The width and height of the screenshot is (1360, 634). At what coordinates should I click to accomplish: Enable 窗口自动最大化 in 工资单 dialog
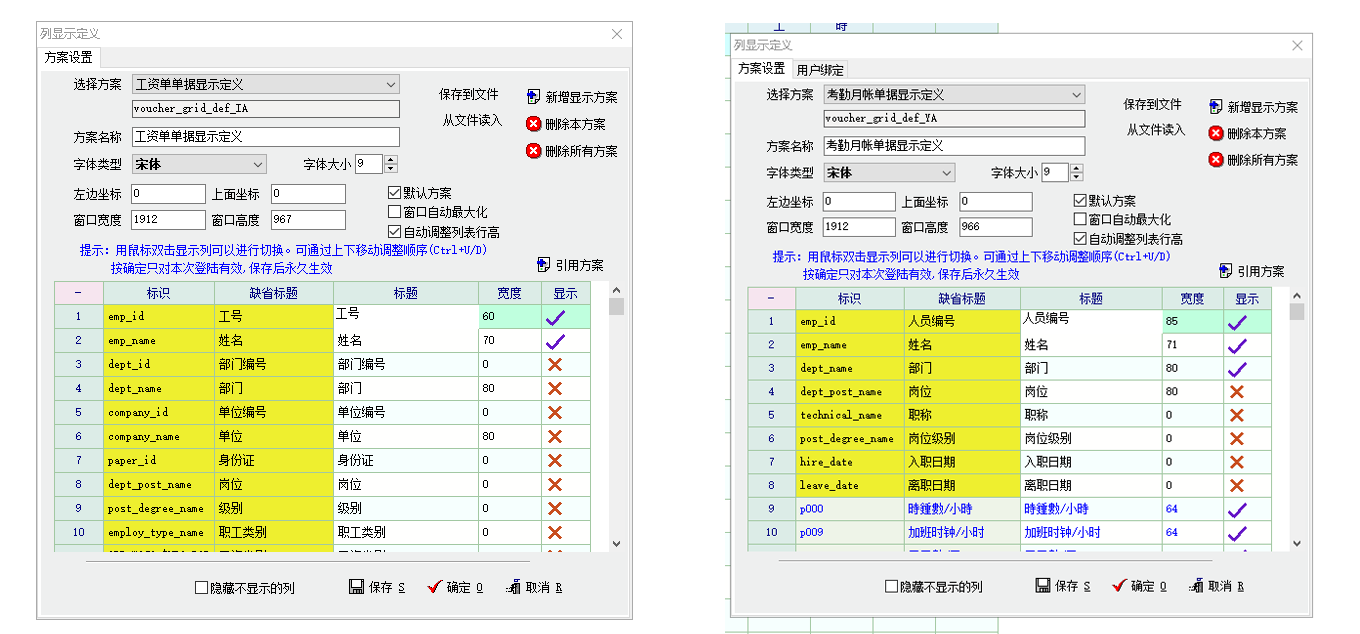click(394, 212)
